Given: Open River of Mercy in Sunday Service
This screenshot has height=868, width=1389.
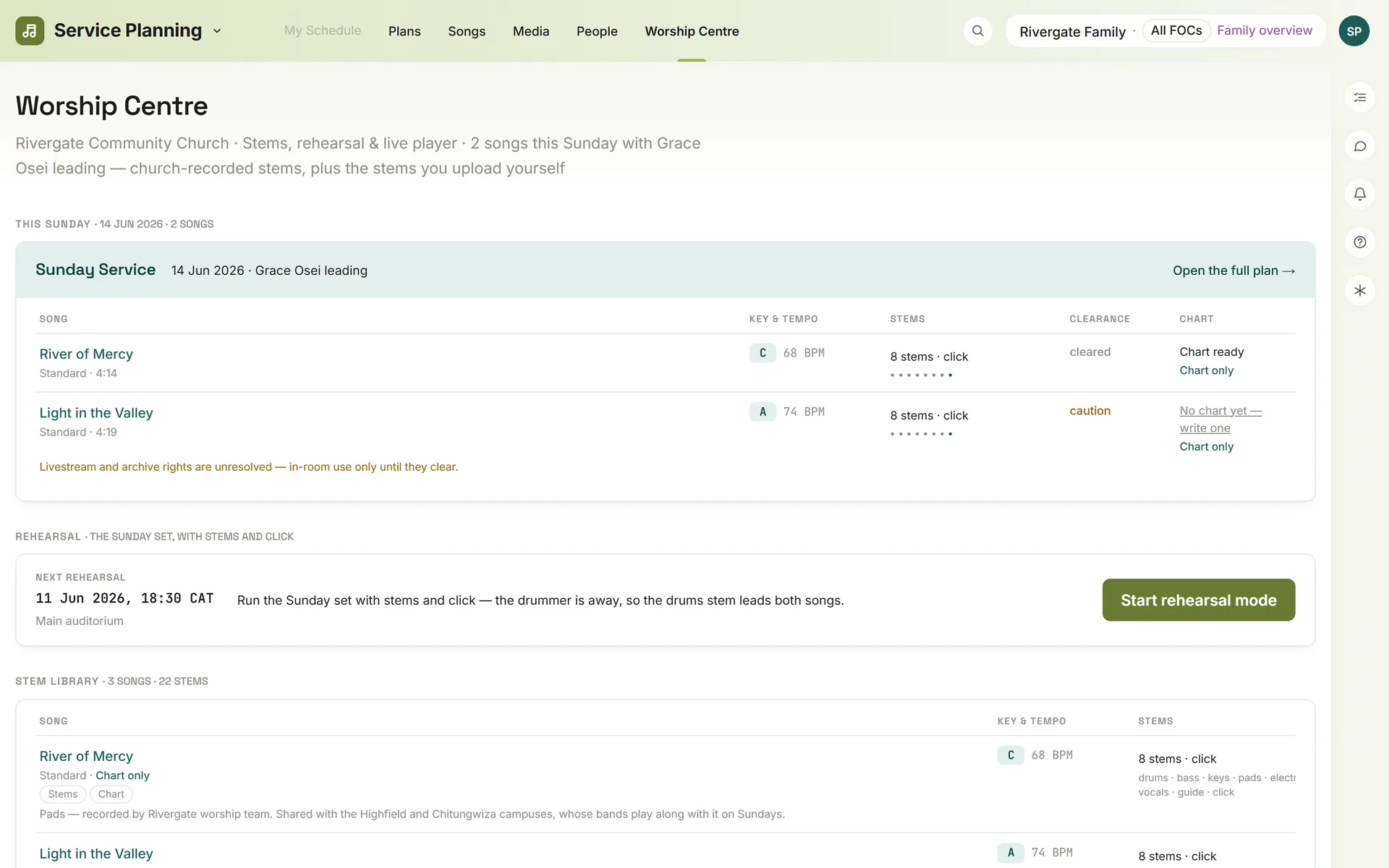Looking at the screenshot, I should [x=86, y=354].
